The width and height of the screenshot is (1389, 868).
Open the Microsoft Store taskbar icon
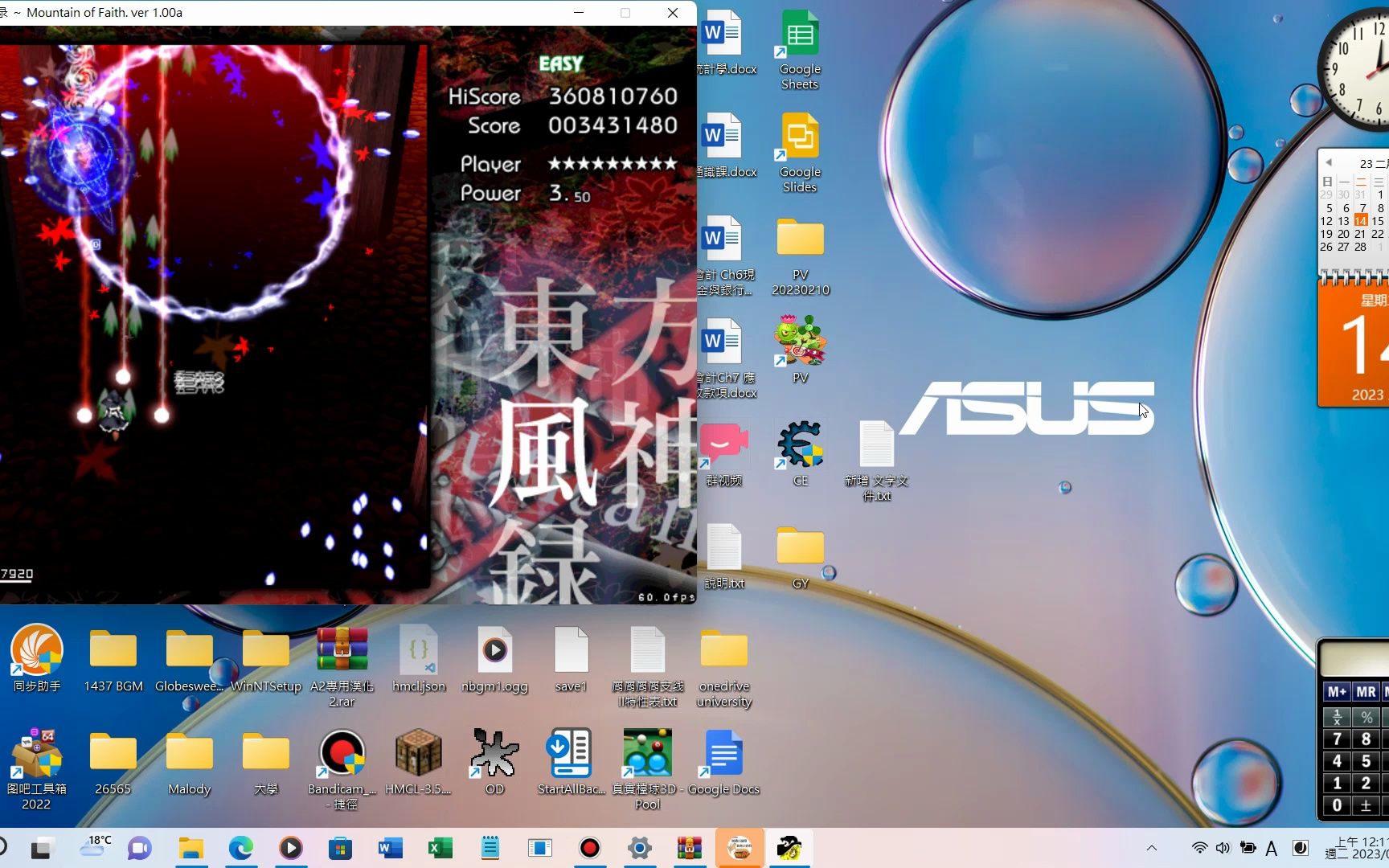[340, 848]
